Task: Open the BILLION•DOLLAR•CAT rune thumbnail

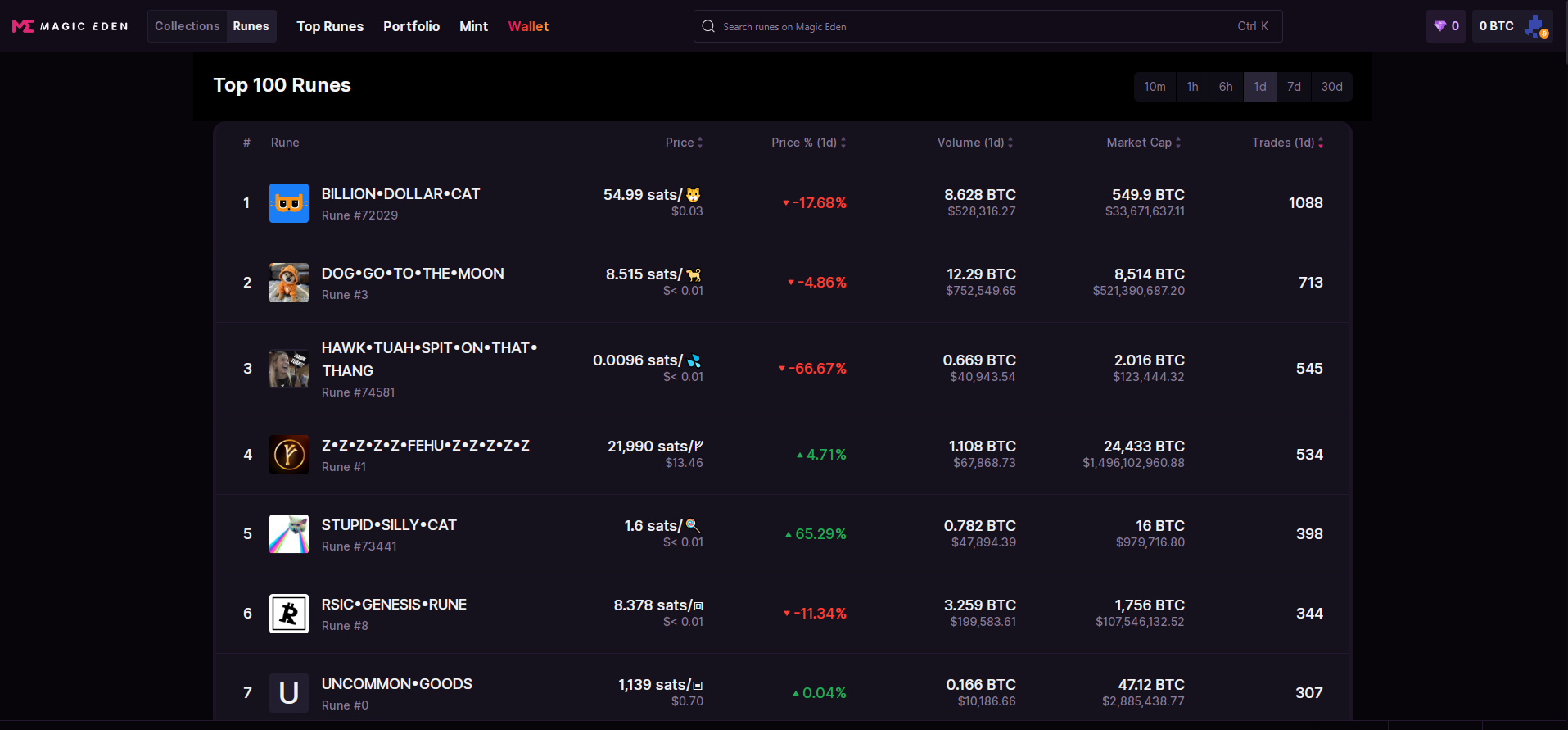Action: click(289, 203)
